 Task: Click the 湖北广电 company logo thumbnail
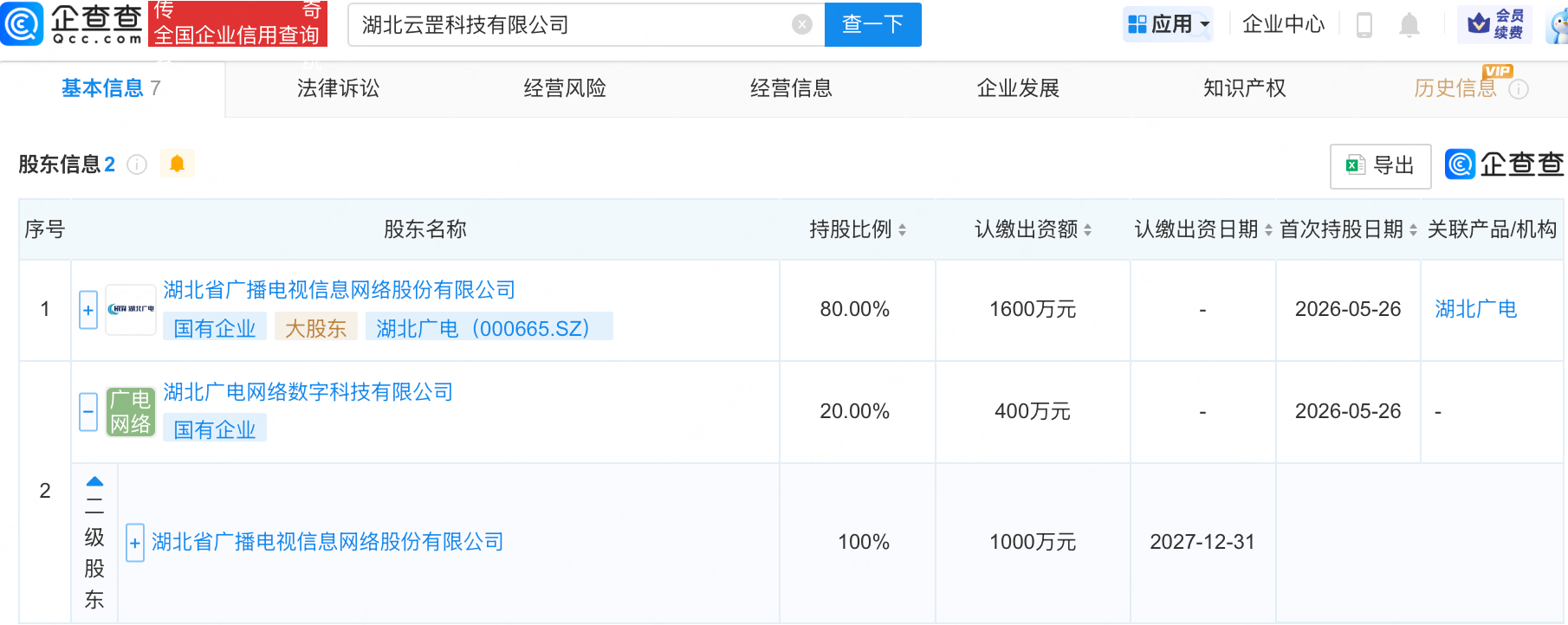coord(131,310)
